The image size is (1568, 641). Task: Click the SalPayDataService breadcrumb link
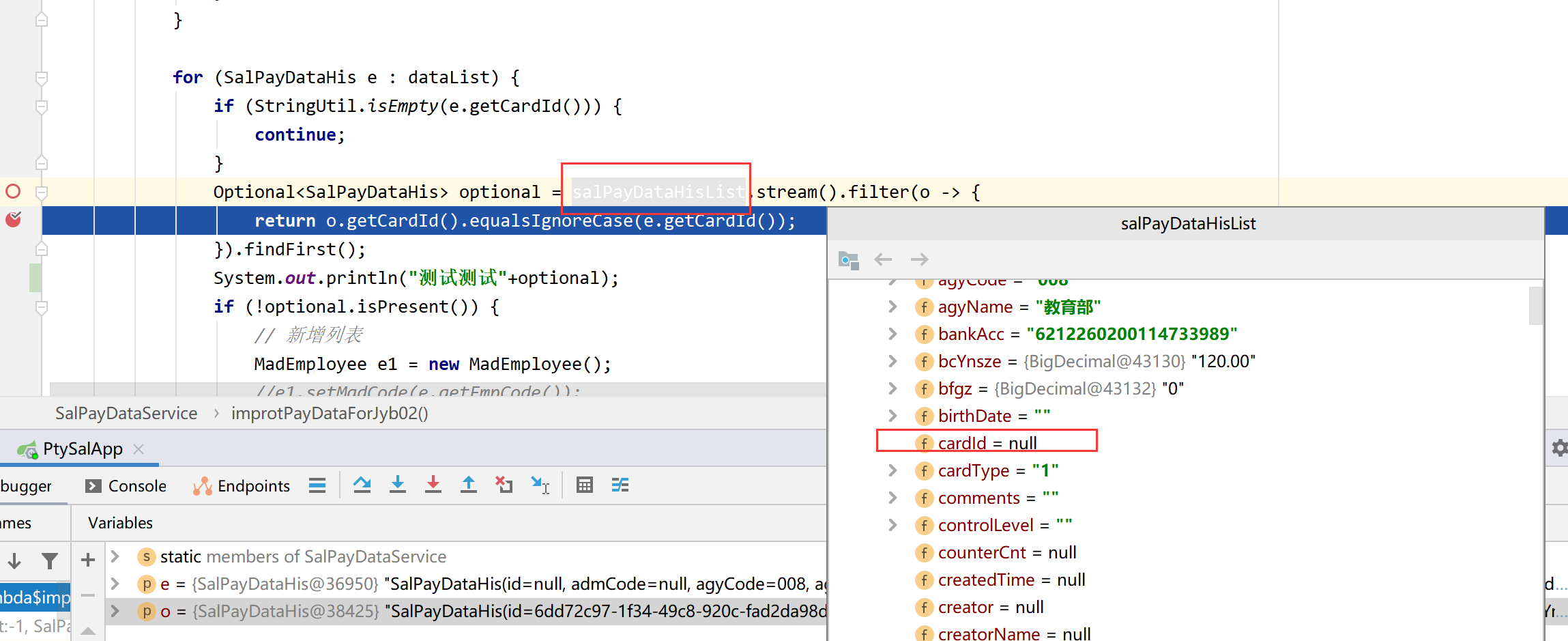[x=126, y=413]
